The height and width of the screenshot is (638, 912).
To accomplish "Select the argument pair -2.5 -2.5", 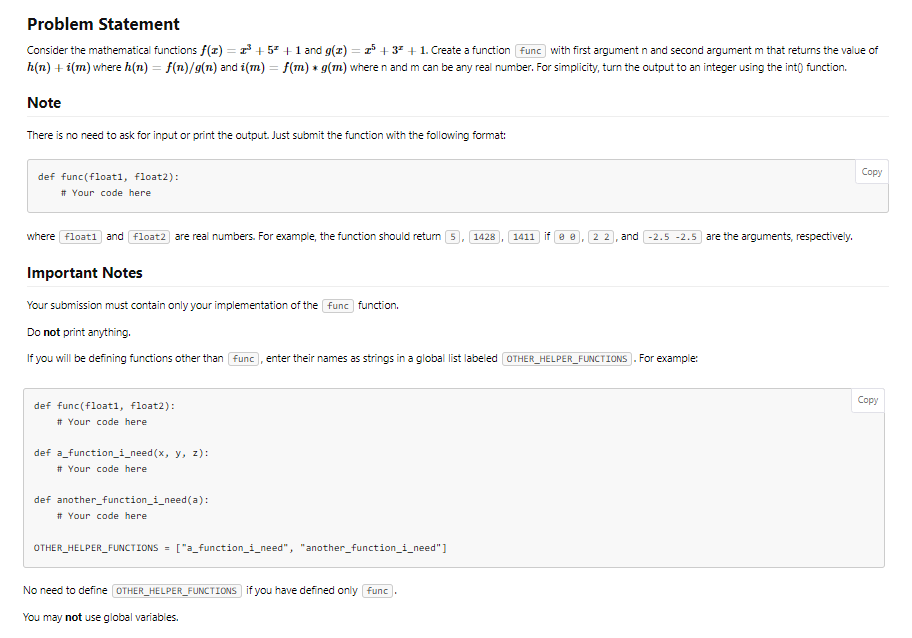I will point(671,236).
